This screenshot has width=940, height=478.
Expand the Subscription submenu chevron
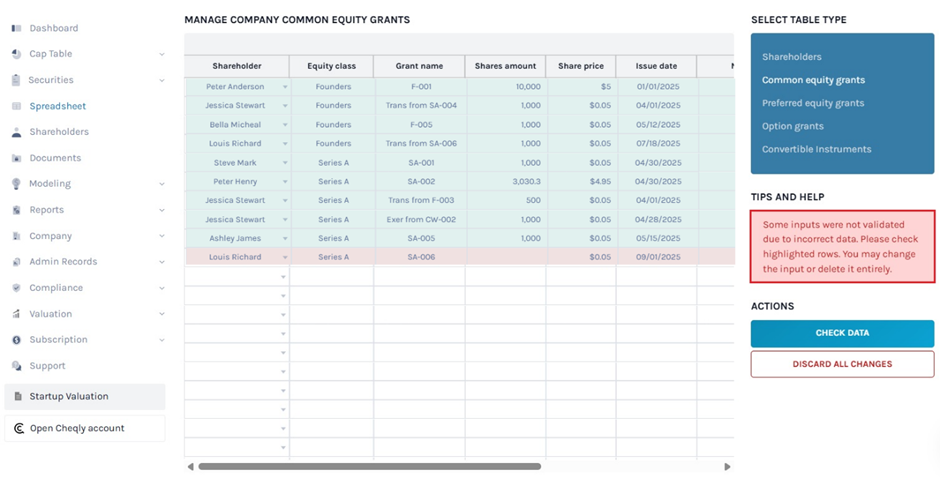click(162, 340)
